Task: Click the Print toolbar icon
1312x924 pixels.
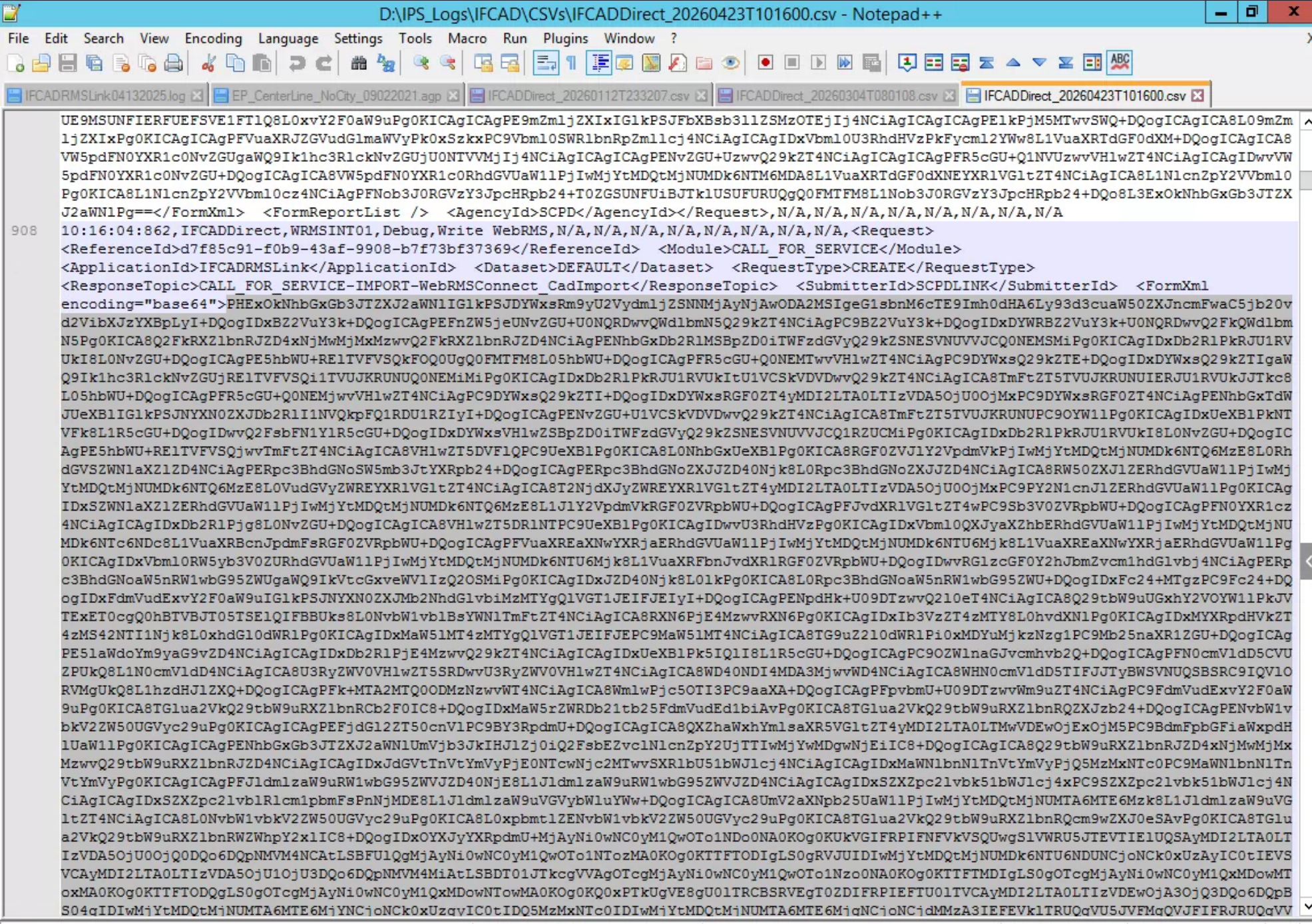Action: click(174, 63)
